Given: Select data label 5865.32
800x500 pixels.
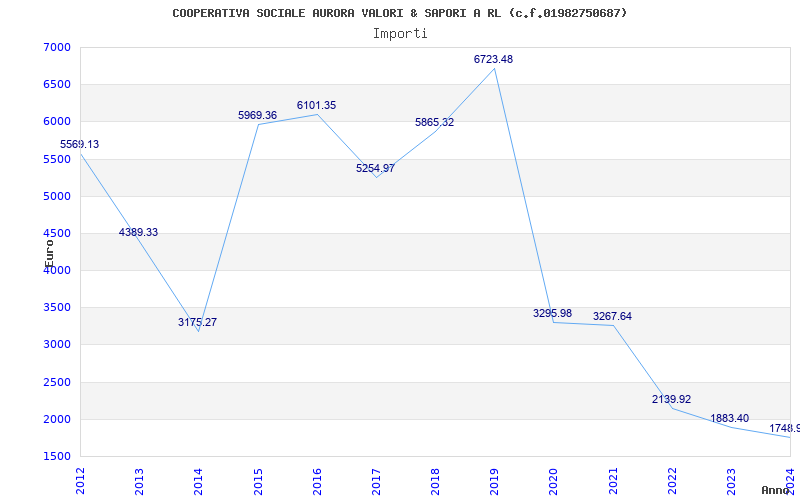Looking at the screenshot, I should tap(435, 122).
